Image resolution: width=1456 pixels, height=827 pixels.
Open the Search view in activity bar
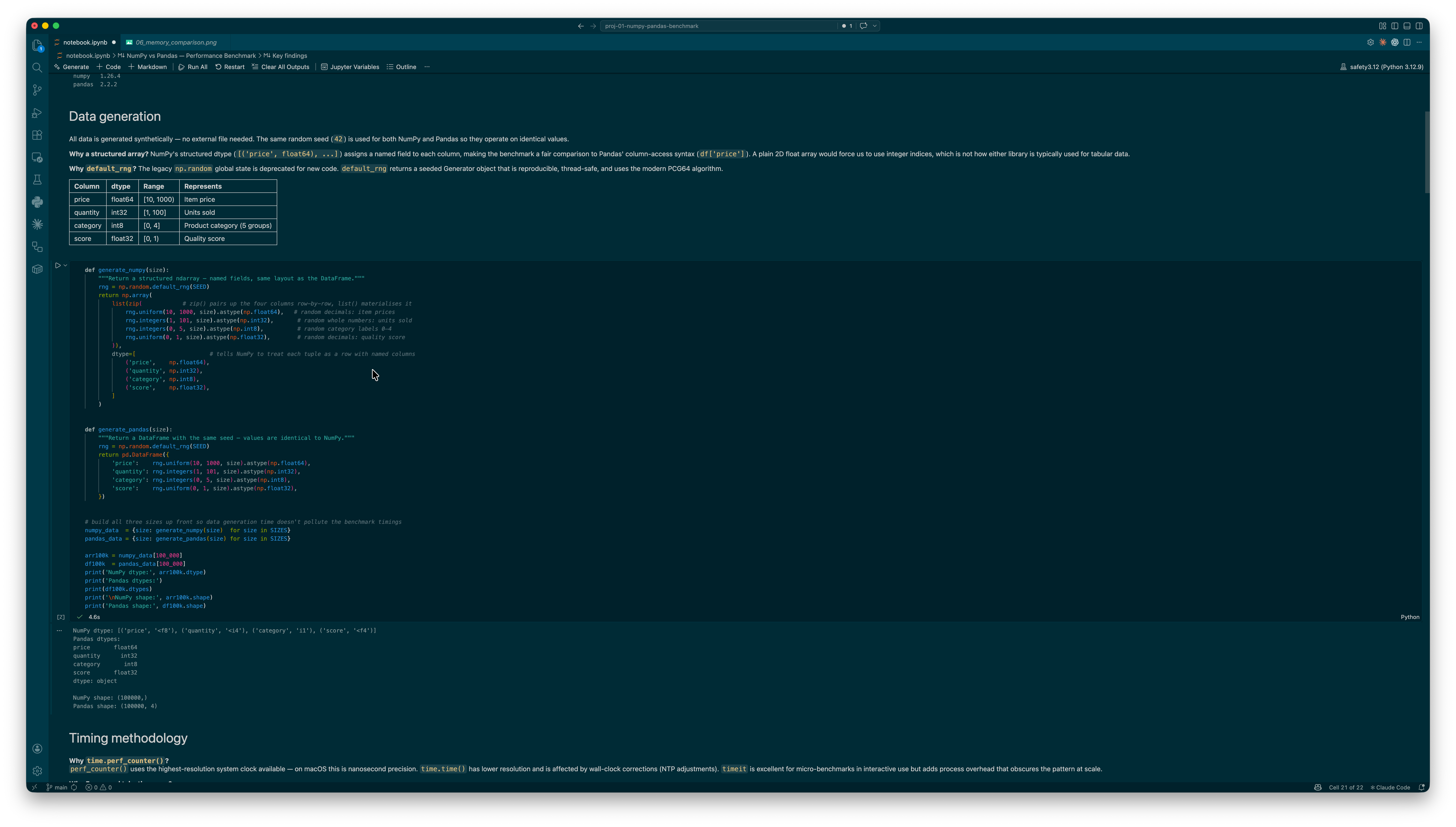[x=38, y=68]
